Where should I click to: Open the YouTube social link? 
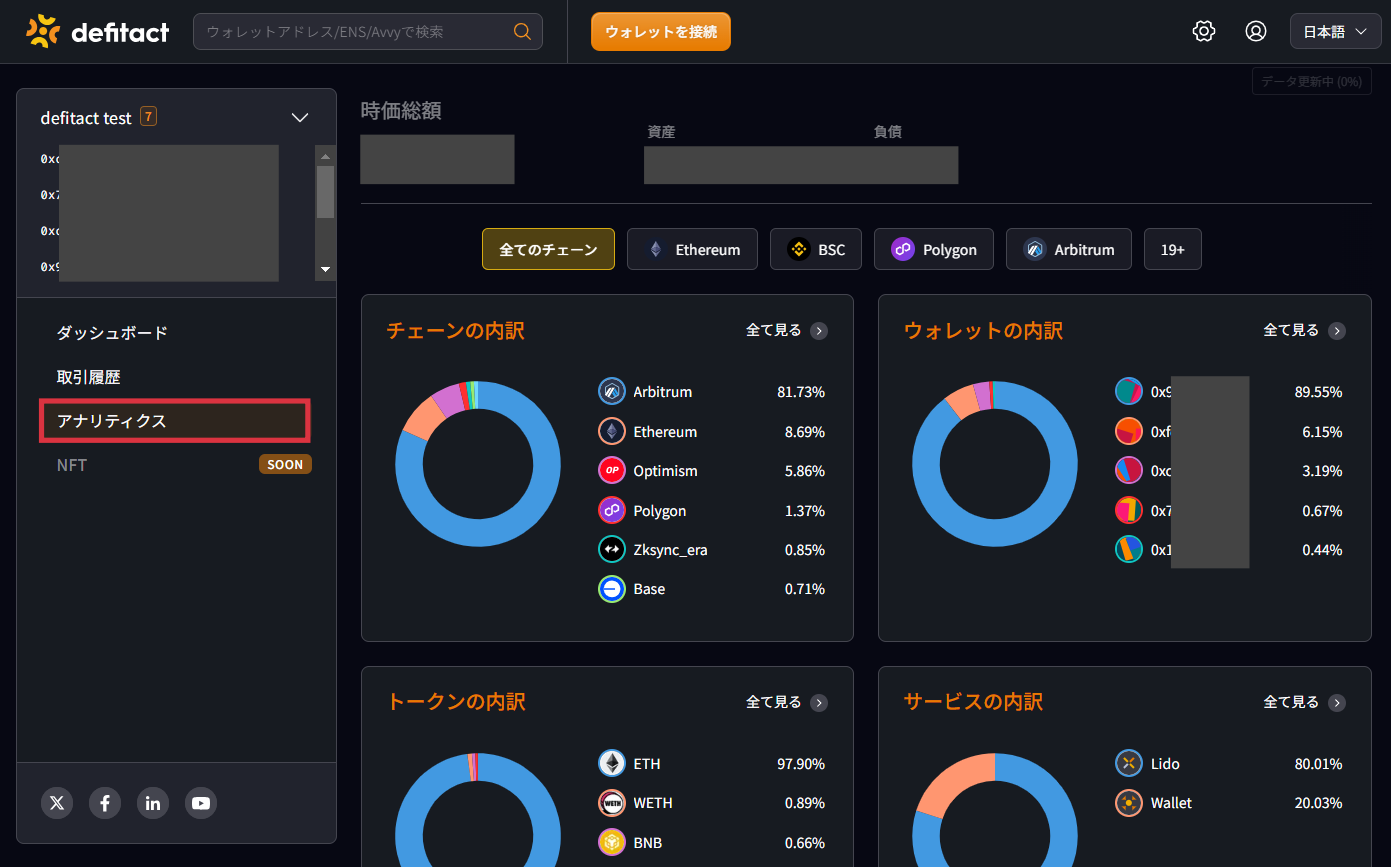click(201, 803)
